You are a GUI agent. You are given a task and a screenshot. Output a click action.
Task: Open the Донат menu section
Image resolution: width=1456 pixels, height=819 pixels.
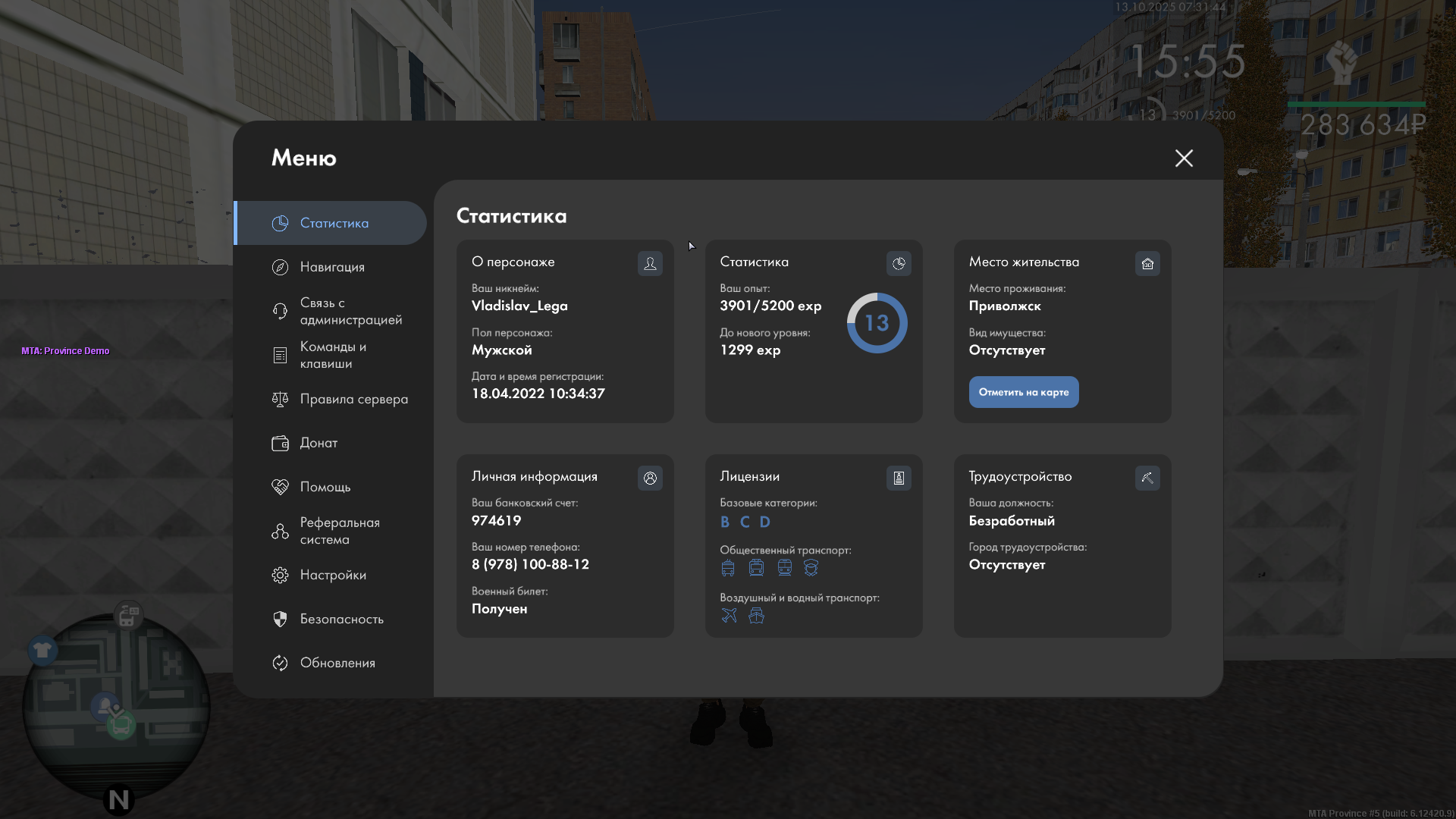[x=318, y=443]
